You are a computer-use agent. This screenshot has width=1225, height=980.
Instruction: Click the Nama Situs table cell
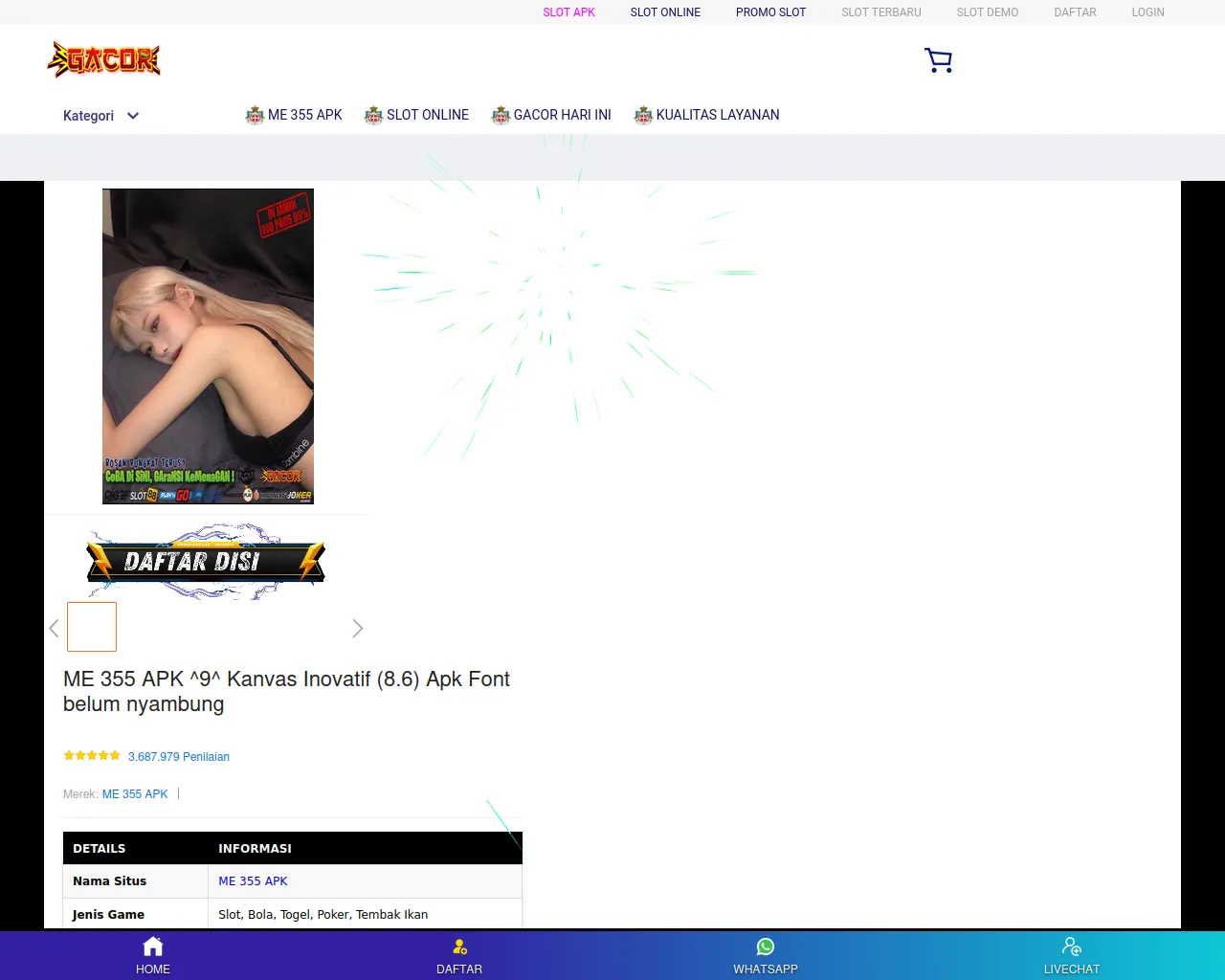135,881
